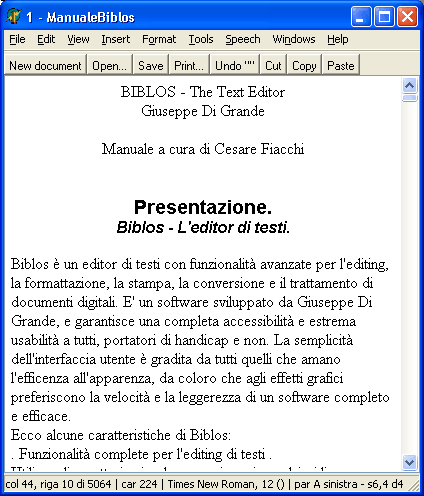Open the Tools menu

(x=201, y=39)
